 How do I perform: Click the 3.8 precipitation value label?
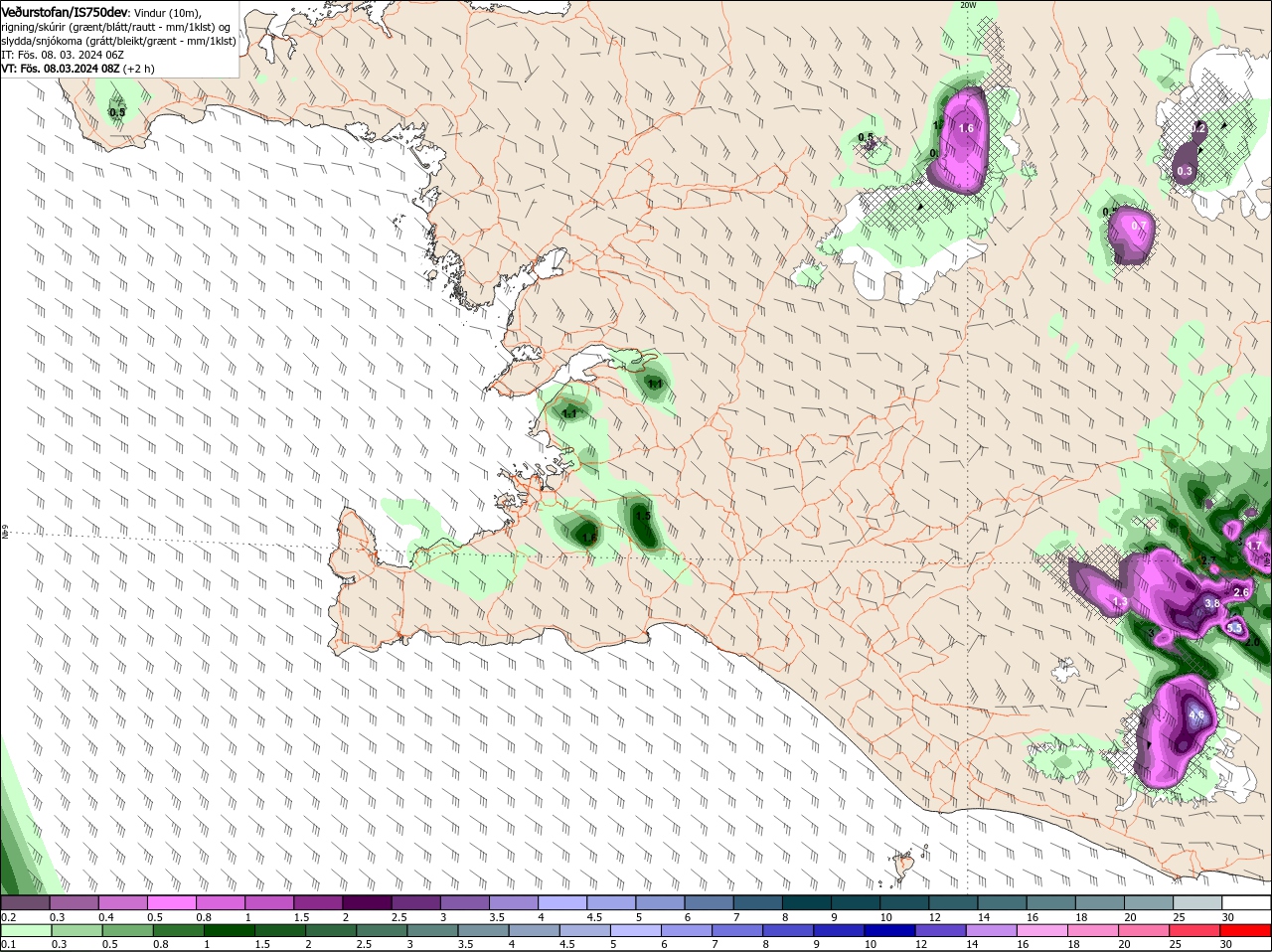pos(1212,603)
